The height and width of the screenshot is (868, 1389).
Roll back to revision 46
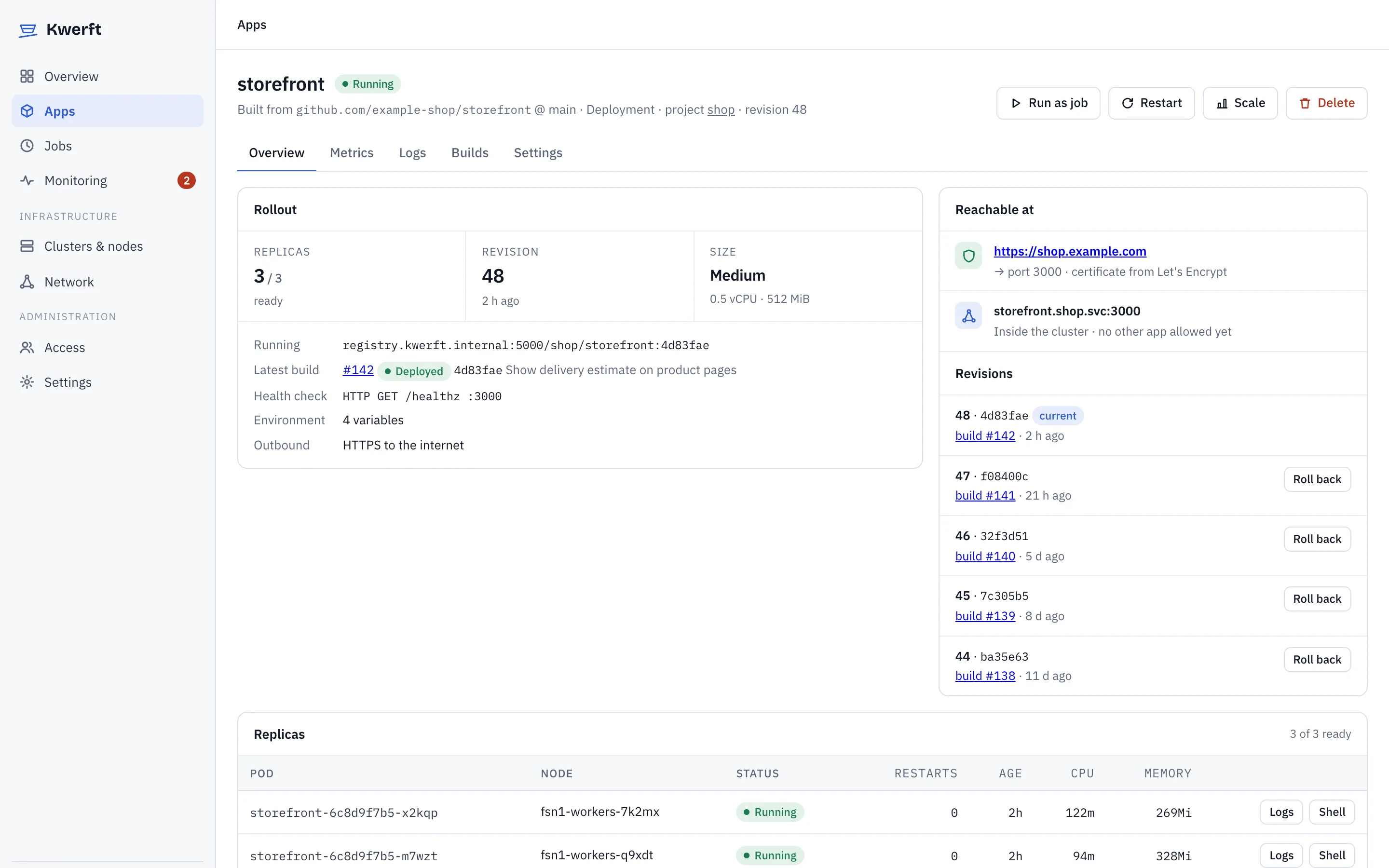(x=1317, y=539)
